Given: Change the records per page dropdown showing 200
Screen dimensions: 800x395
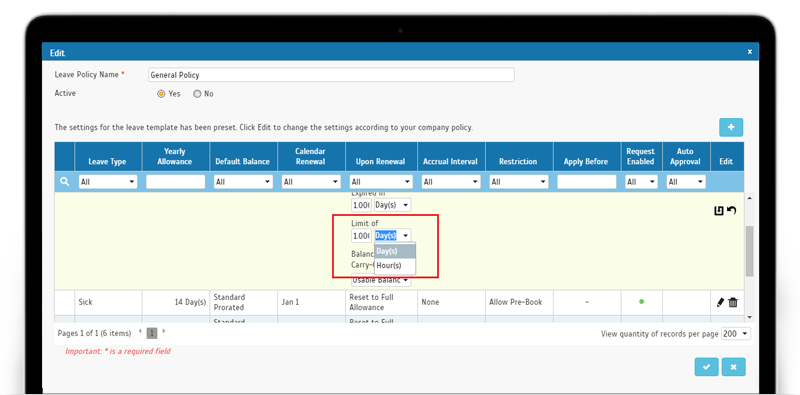Looking at the screenshot, I should click(736, 334).
